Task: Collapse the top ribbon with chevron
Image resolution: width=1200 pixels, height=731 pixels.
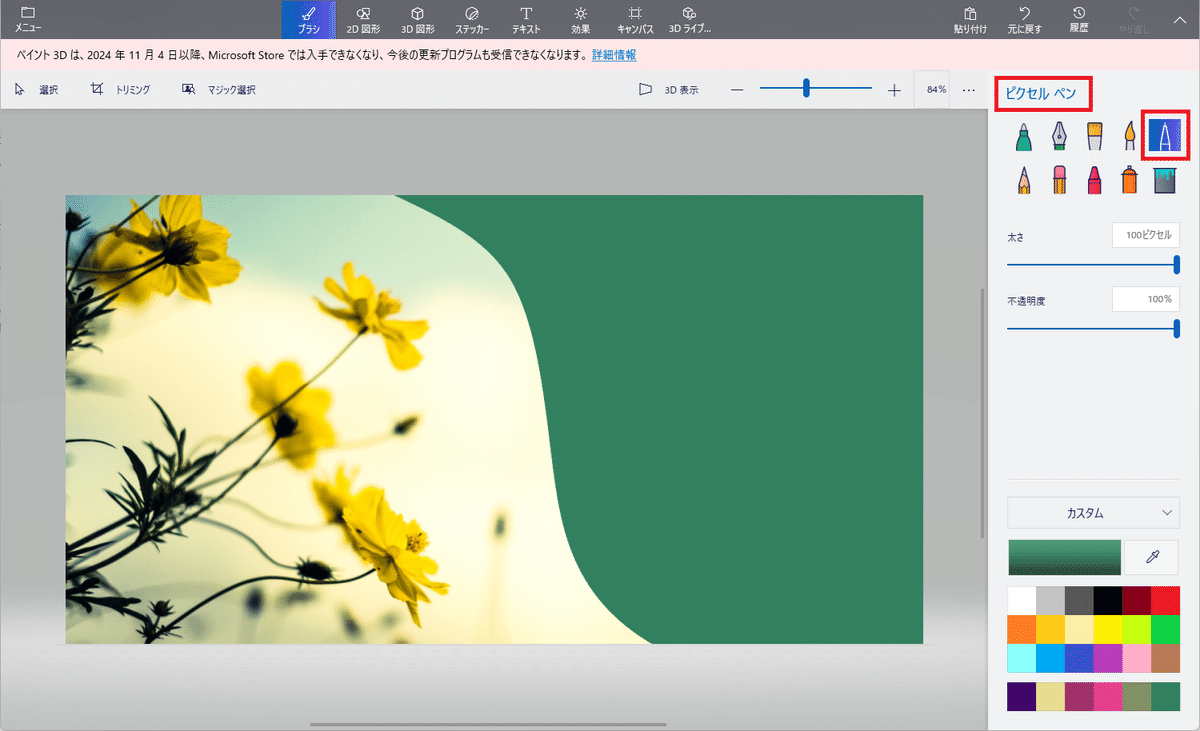Action: tap(1179, 19)
